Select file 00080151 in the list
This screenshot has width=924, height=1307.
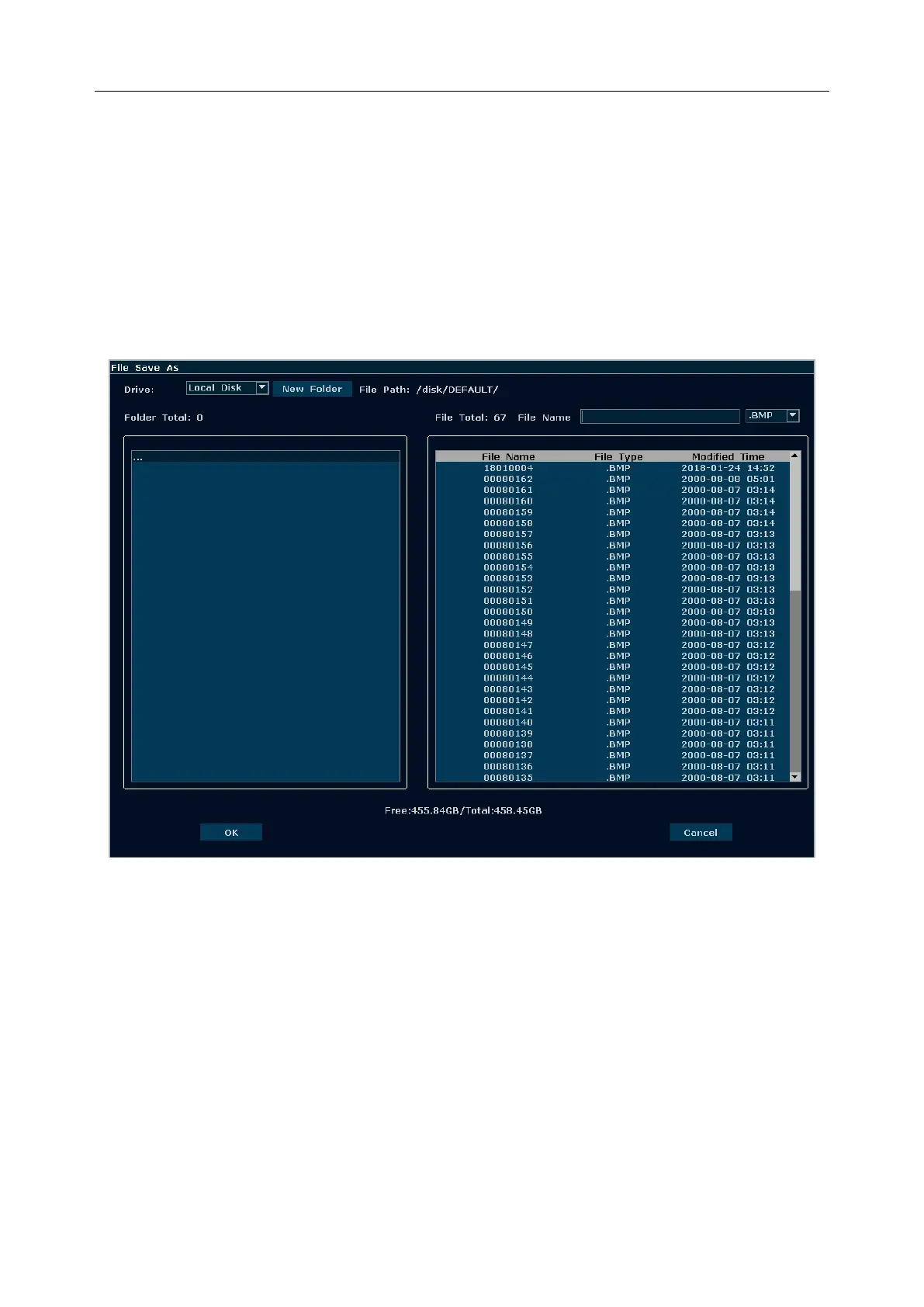612,601
